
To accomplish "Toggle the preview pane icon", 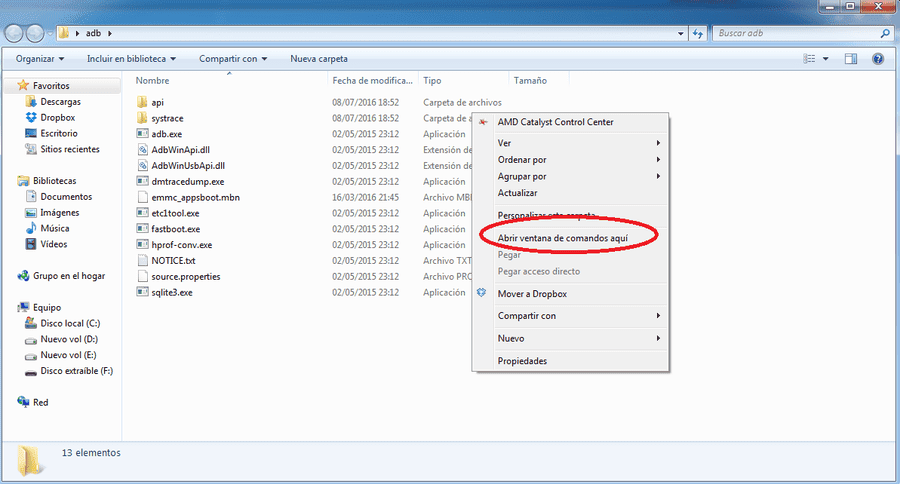I will click(851, 59).
